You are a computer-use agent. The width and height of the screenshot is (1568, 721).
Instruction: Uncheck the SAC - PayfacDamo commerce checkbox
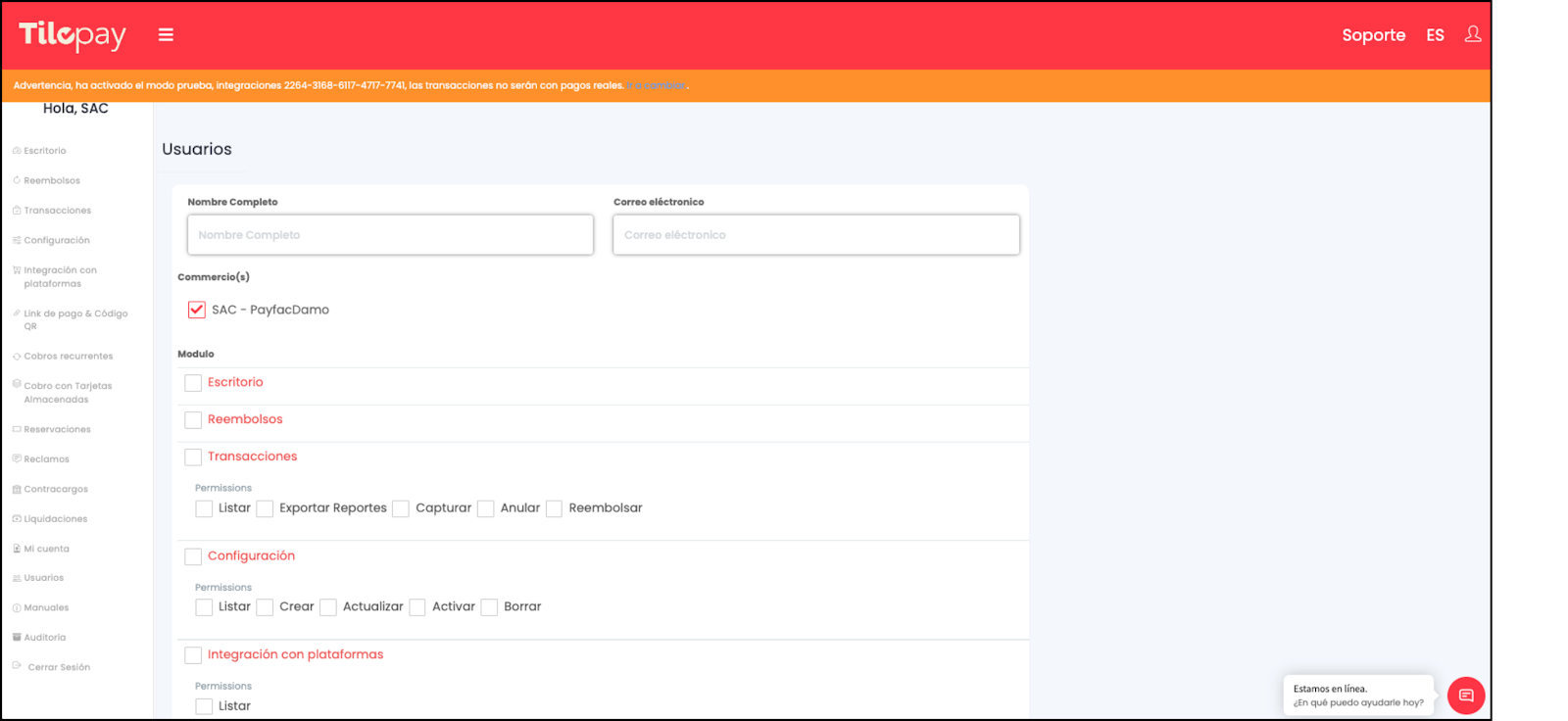pos(197,310)
